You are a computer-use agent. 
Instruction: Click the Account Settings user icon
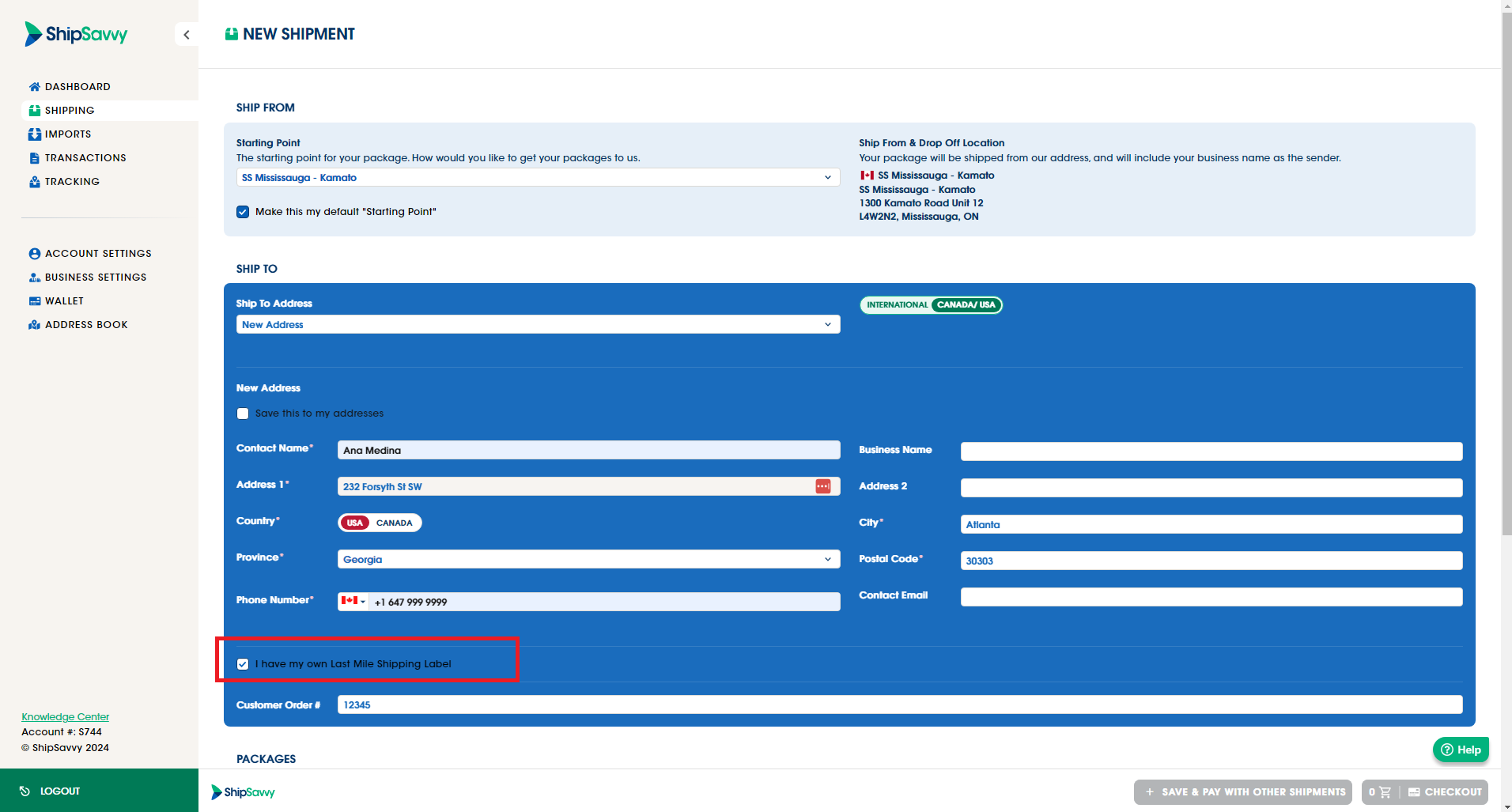pos(35,254)
